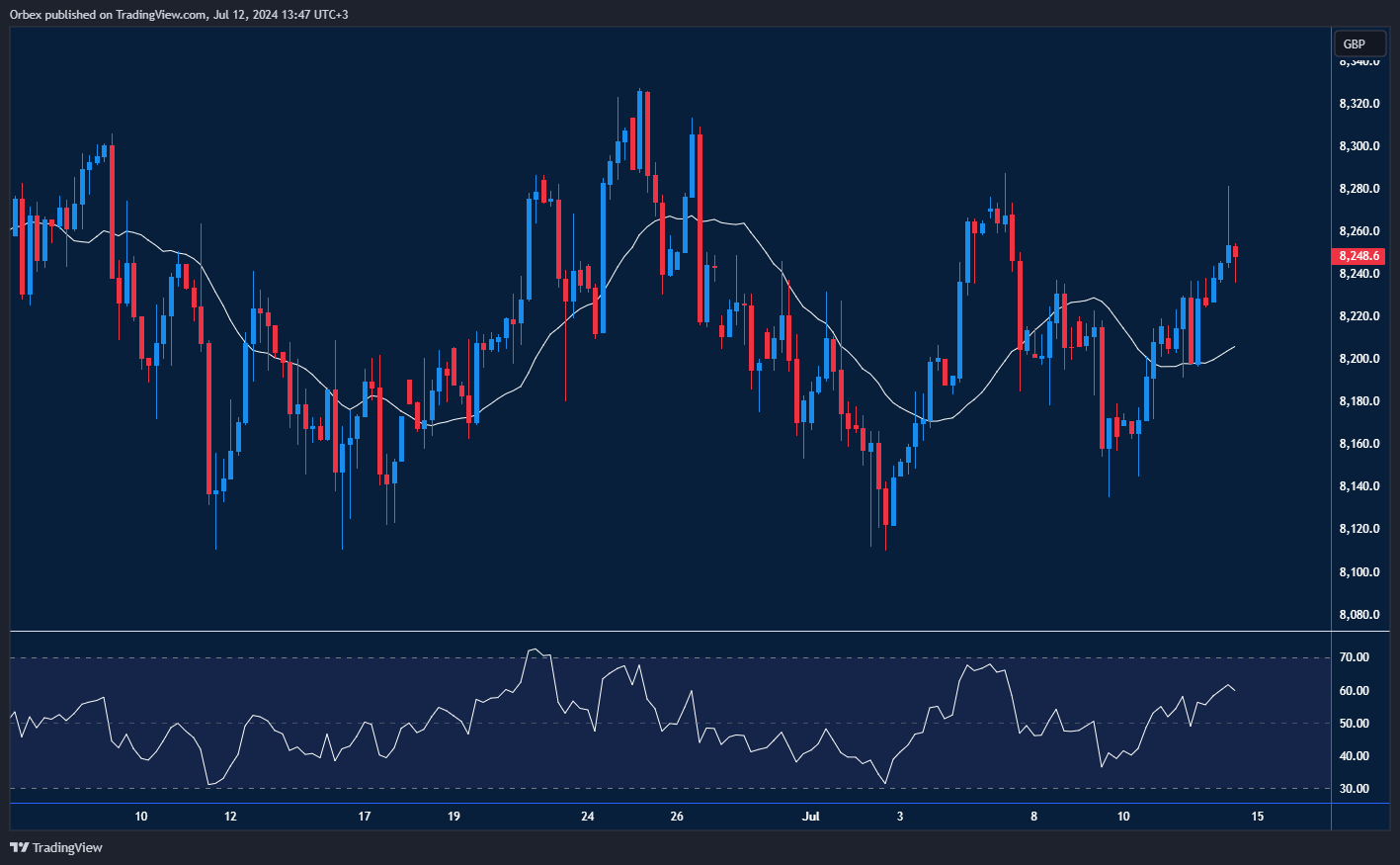This screenshot has width=1400, height=865.
Task: Select the 24 date marker on time axis
Action: pos(588,817)
